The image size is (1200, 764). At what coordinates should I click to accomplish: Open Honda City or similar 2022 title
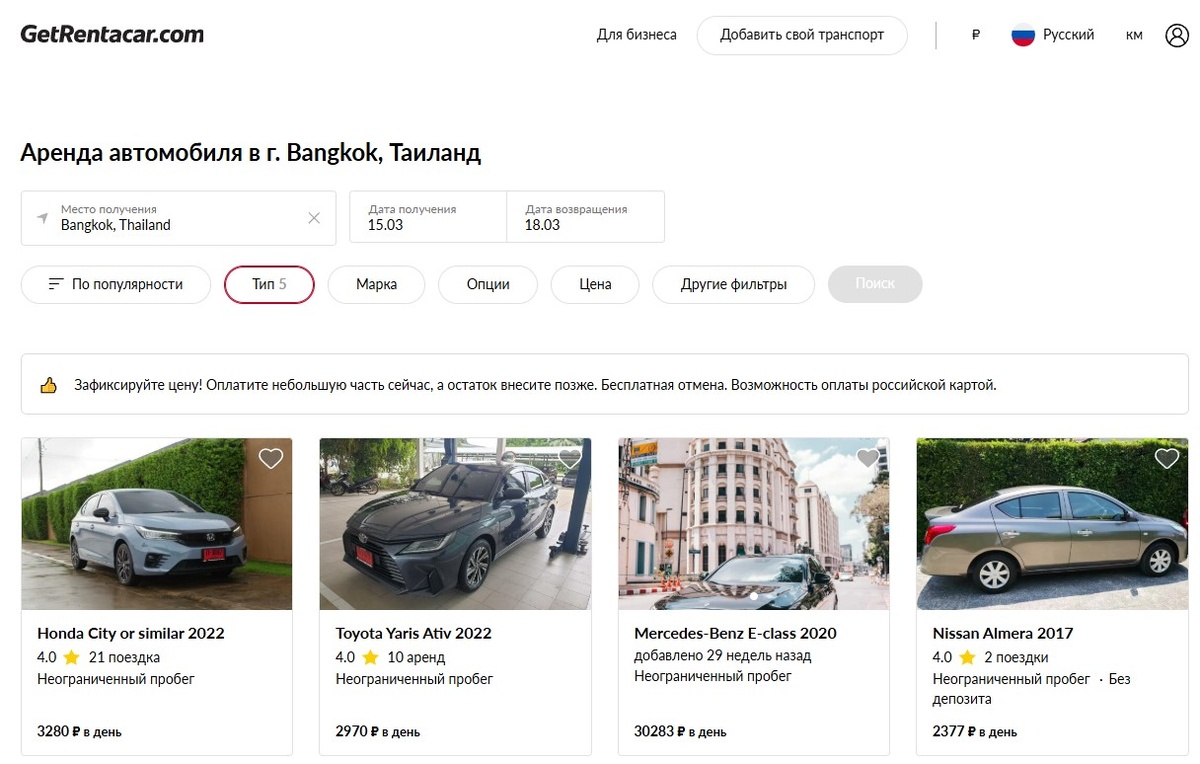[131, 633]
